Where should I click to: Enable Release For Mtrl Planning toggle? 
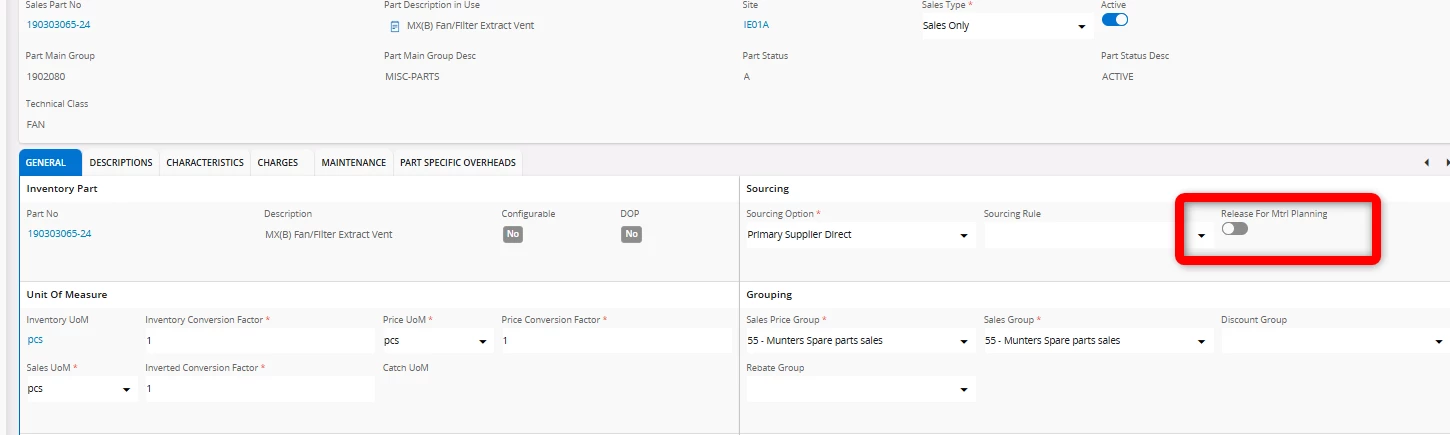click(1234, 229)
